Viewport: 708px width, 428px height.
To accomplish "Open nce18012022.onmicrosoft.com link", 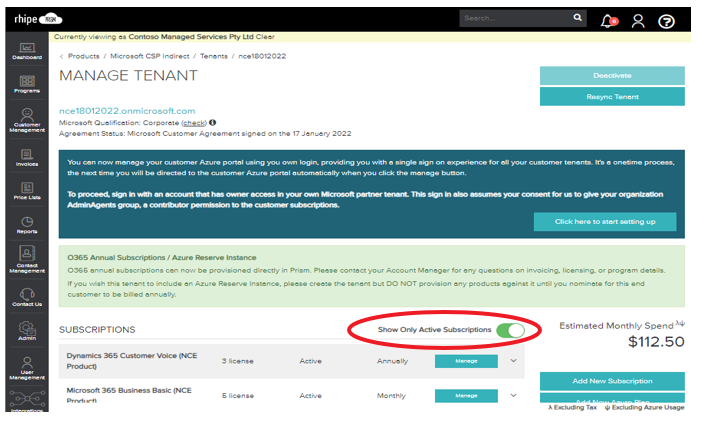I will (x=127, y=111).
